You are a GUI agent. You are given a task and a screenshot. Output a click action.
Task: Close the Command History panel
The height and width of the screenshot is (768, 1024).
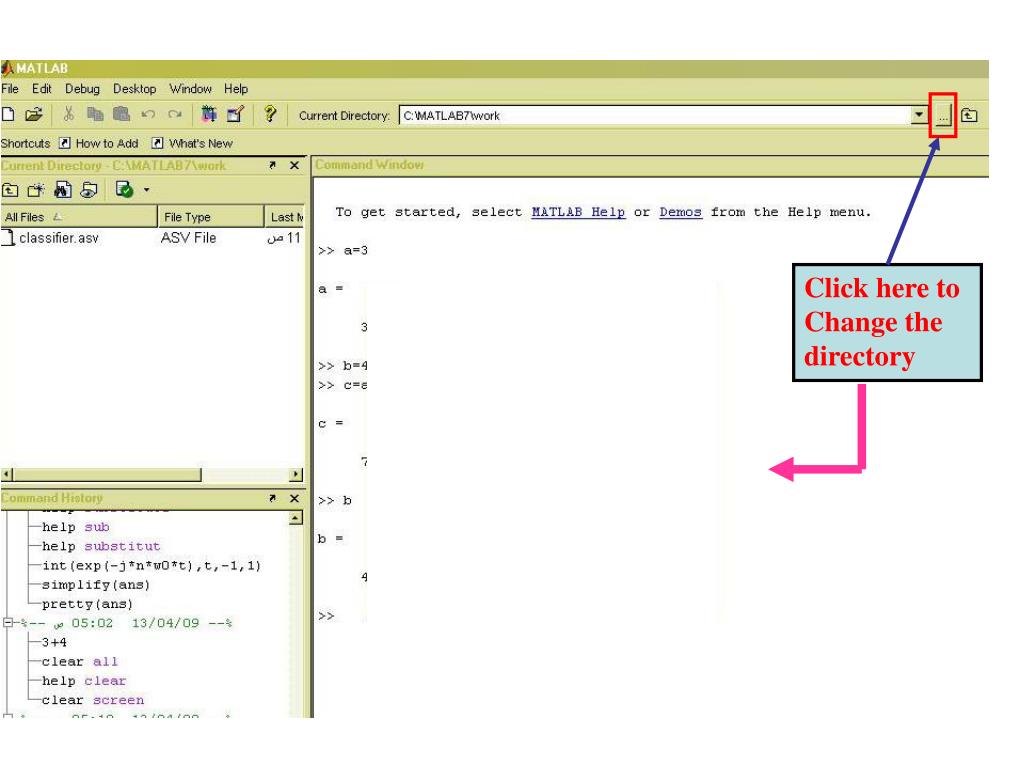point(295,498)
